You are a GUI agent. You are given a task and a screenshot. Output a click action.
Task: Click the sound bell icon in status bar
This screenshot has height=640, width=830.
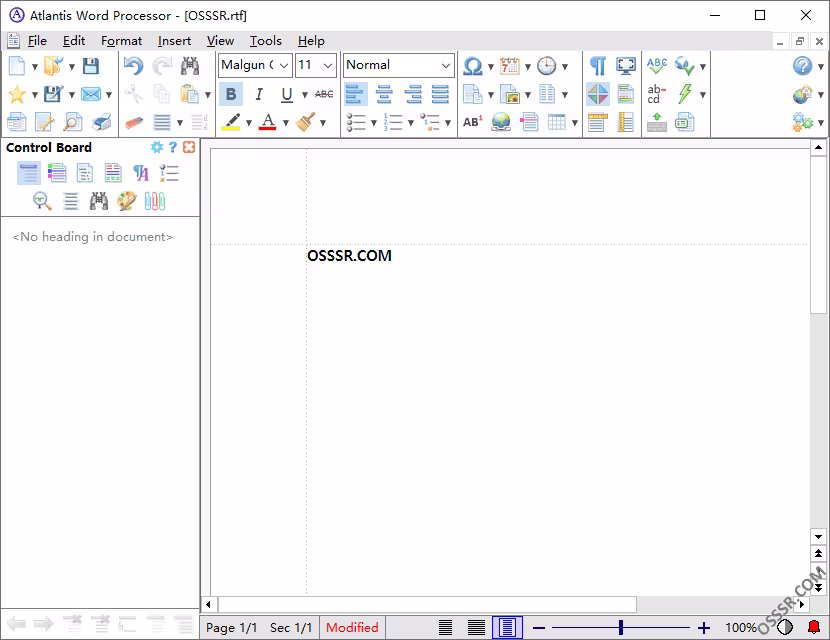[814, 627]
